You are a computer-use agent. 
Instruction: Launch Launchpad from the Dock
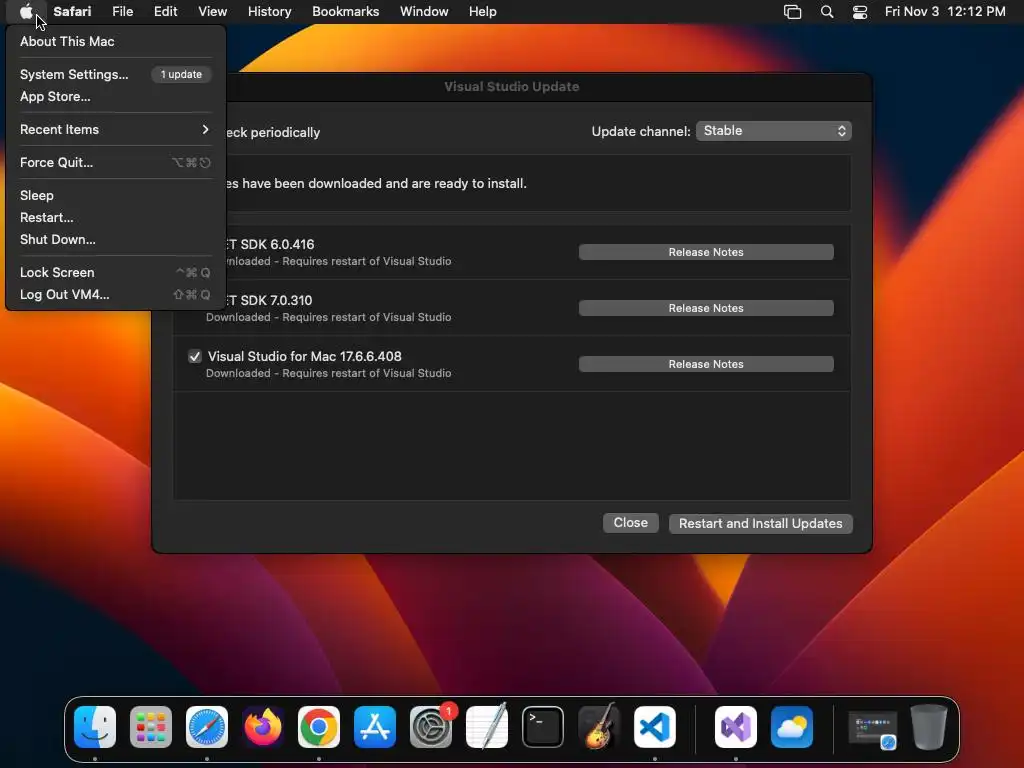[x=151, y=726]
